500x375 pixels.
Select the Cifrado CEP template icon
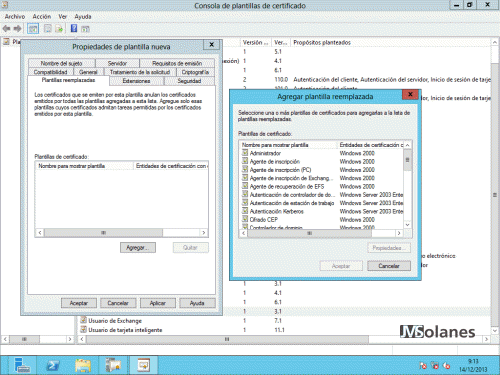coord(245,219)
